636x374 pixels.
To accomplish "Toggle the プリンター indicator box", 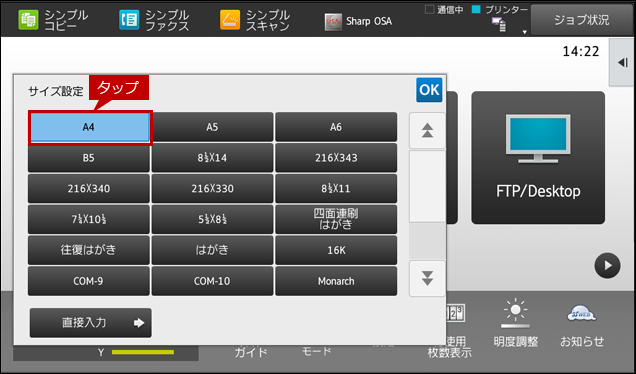I will coord(476,9).
